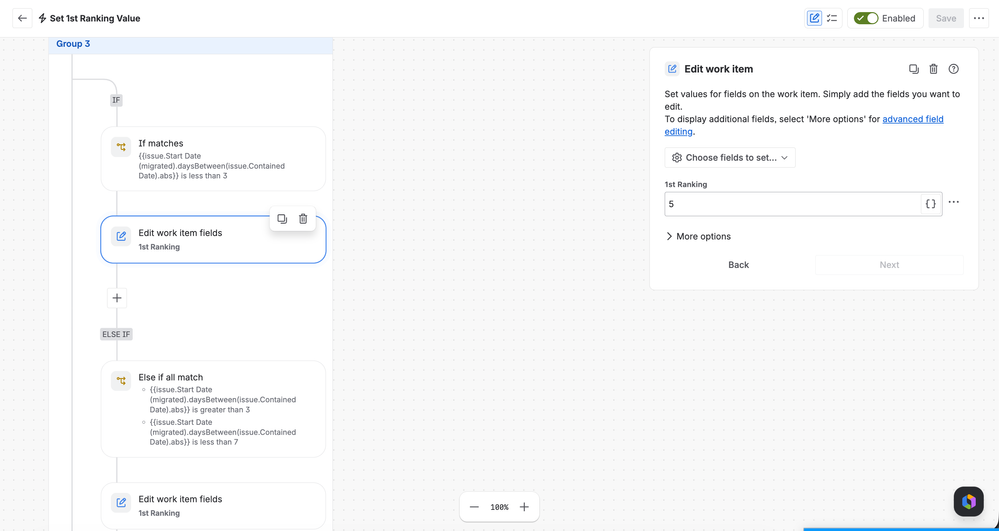999x531 pixels.
Task: Open the audit log checklist view icon
Action: (x=832, y=18)
